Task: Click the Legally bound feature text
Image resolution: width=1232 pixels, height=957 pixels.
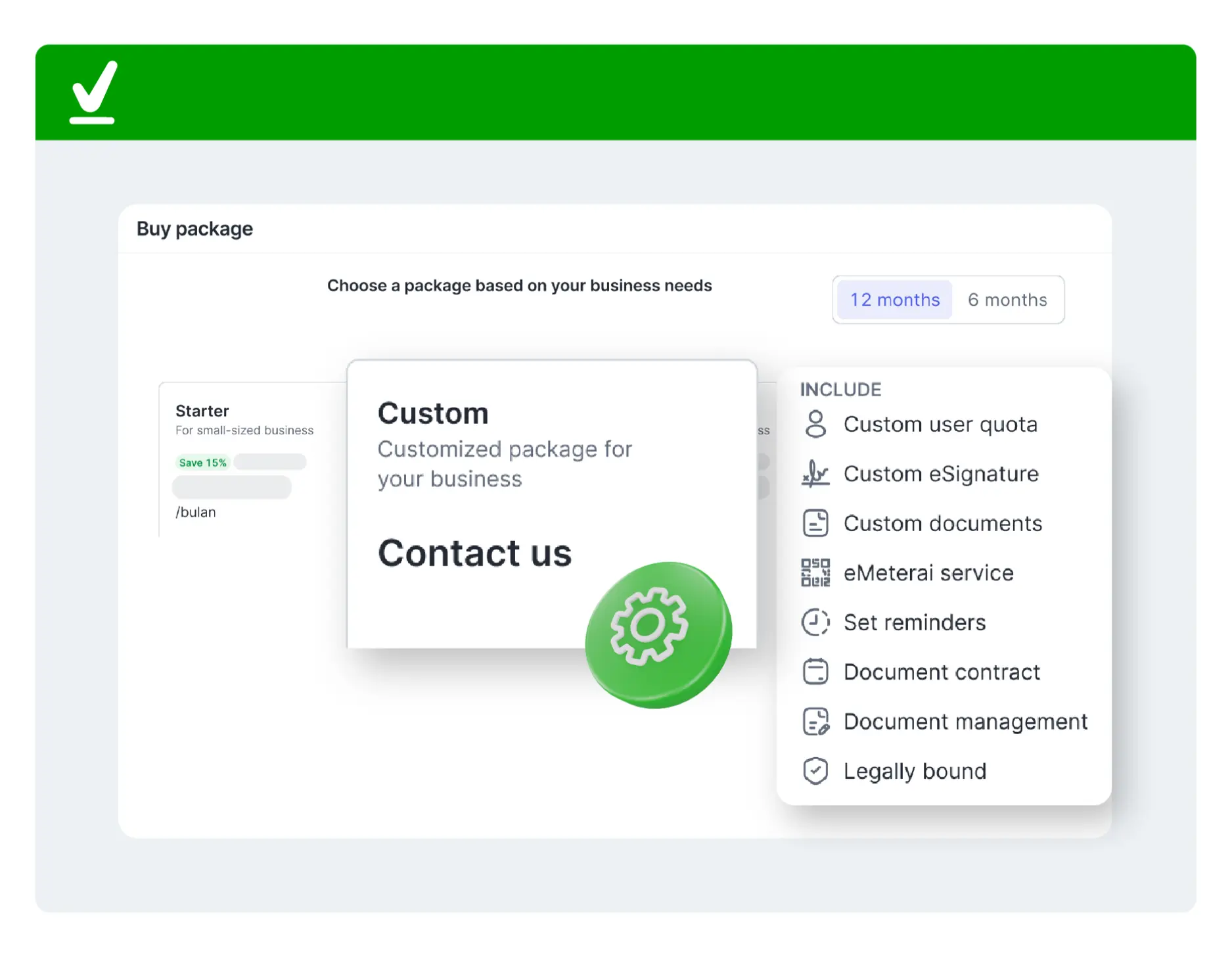Action: [915, 771]
